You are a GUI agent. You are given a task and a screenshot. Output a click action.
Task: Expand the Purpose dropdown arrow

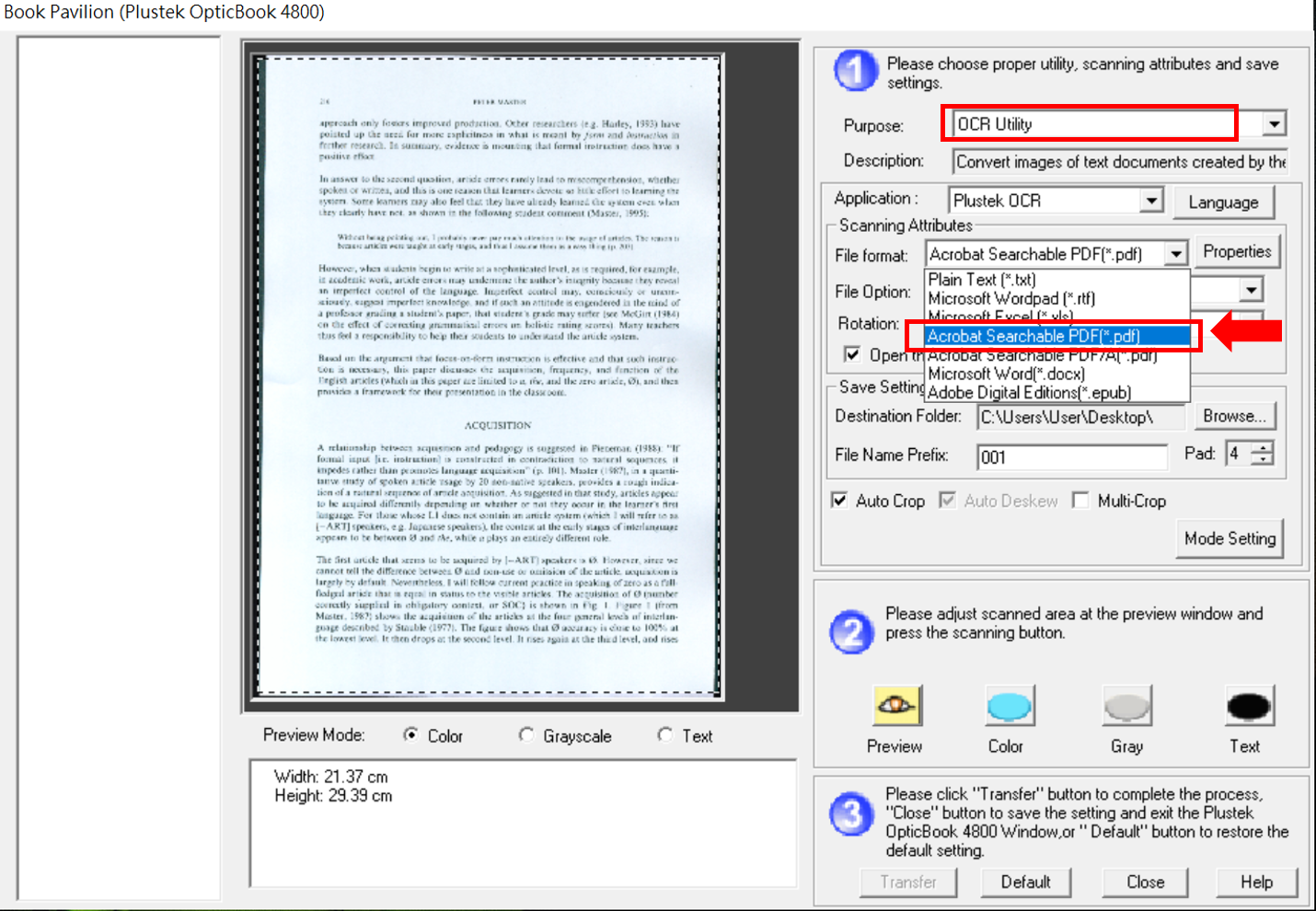pyautogui.click(x=1274, y=124)
